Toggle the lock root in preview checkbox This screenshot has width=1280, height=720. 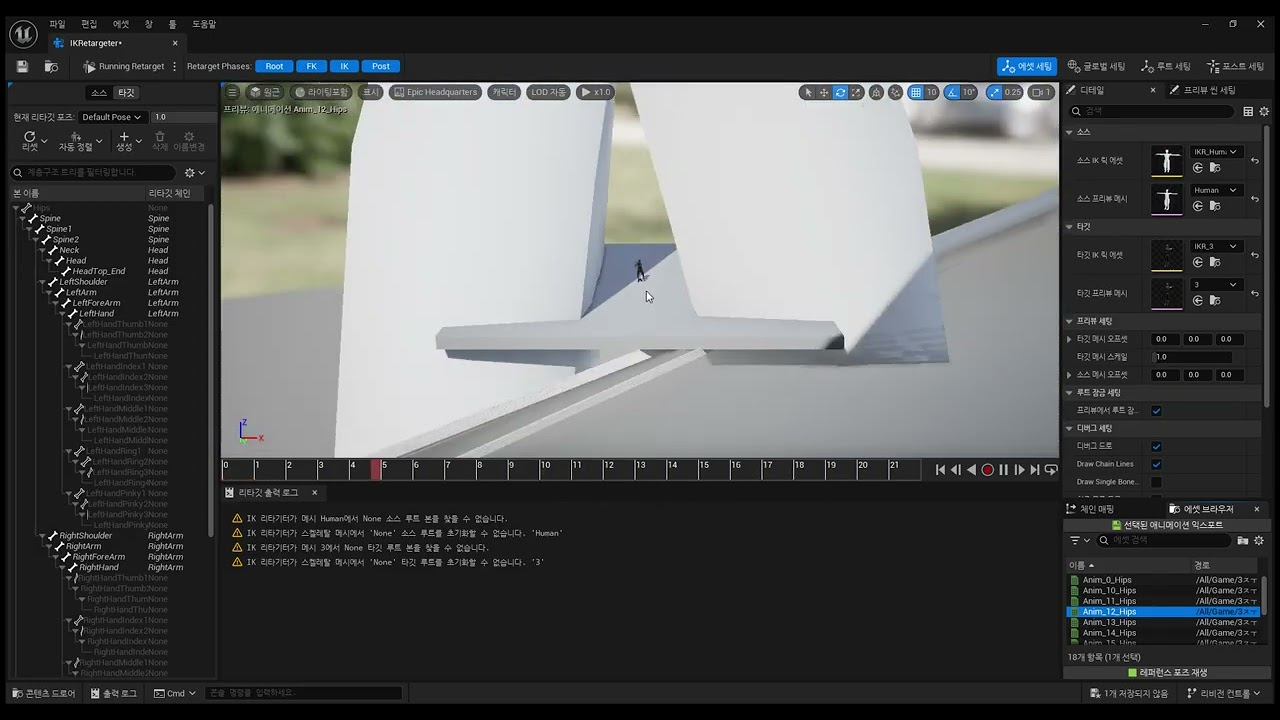pos(1156,410)
